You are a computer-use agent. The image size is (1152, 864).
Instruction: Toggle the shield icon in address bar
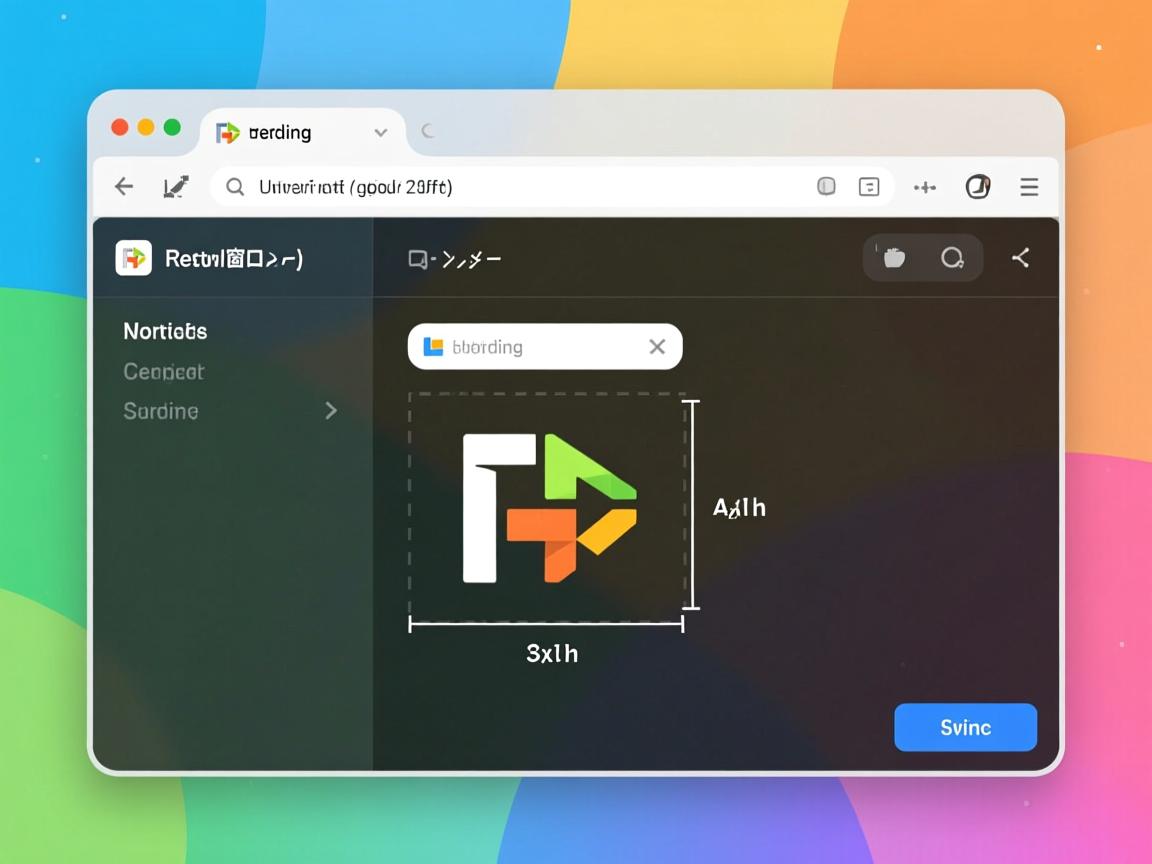click(x=826, y=187)
